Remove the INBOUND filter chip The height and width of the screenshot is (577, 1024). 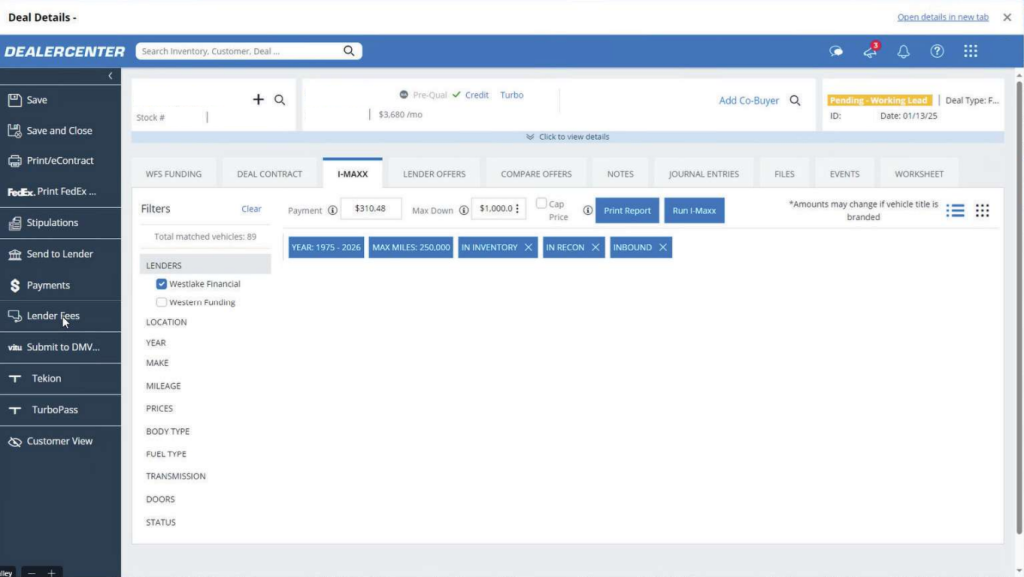(x=663, y=247)
